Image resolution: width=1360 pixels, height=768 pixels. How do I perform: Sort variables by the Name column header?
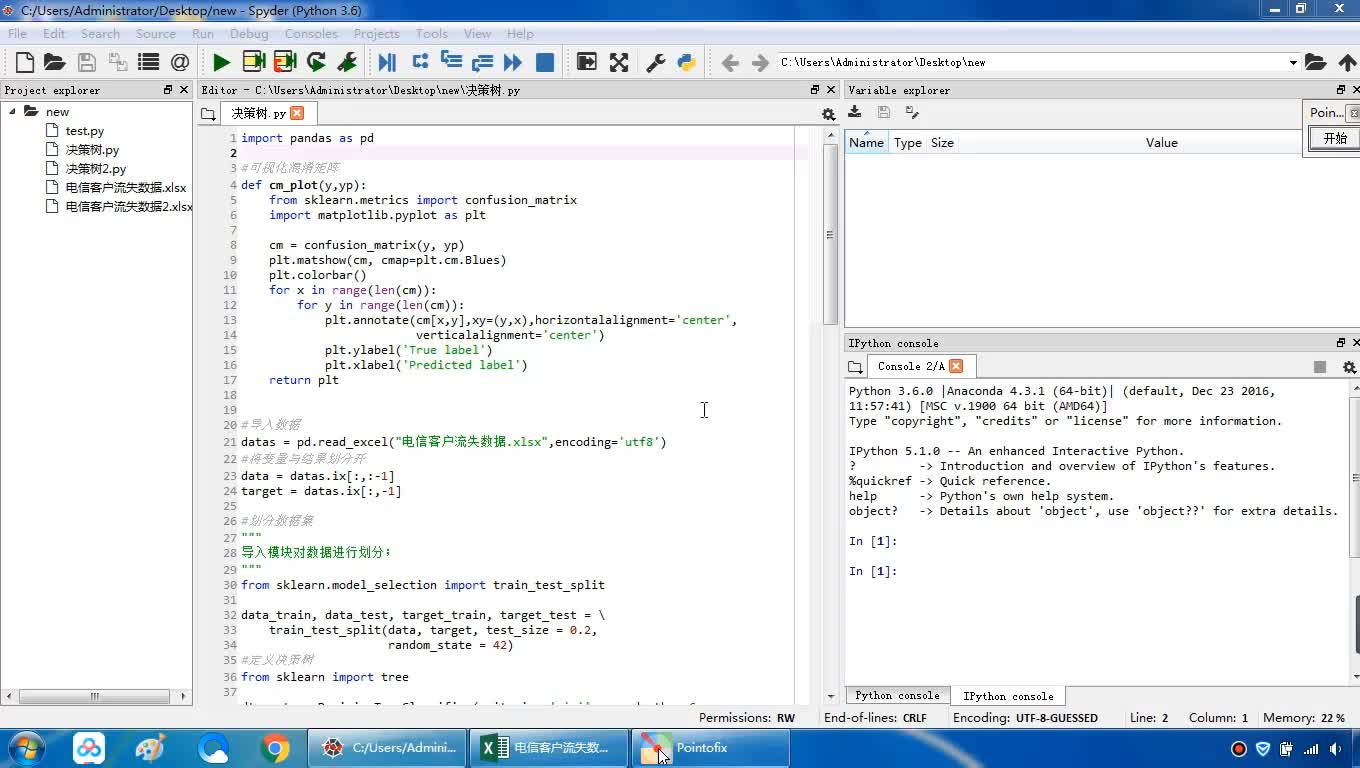866,143
